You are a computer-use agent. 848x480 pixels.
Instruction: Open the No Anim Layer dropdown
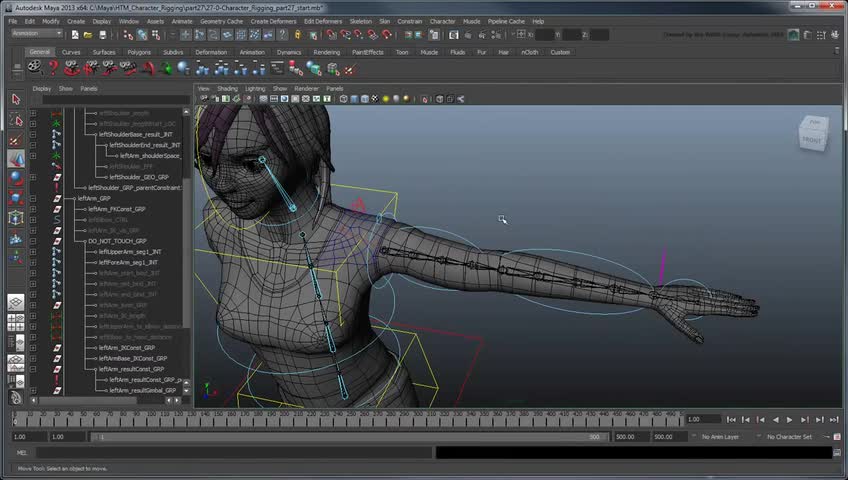click(722, 437)
